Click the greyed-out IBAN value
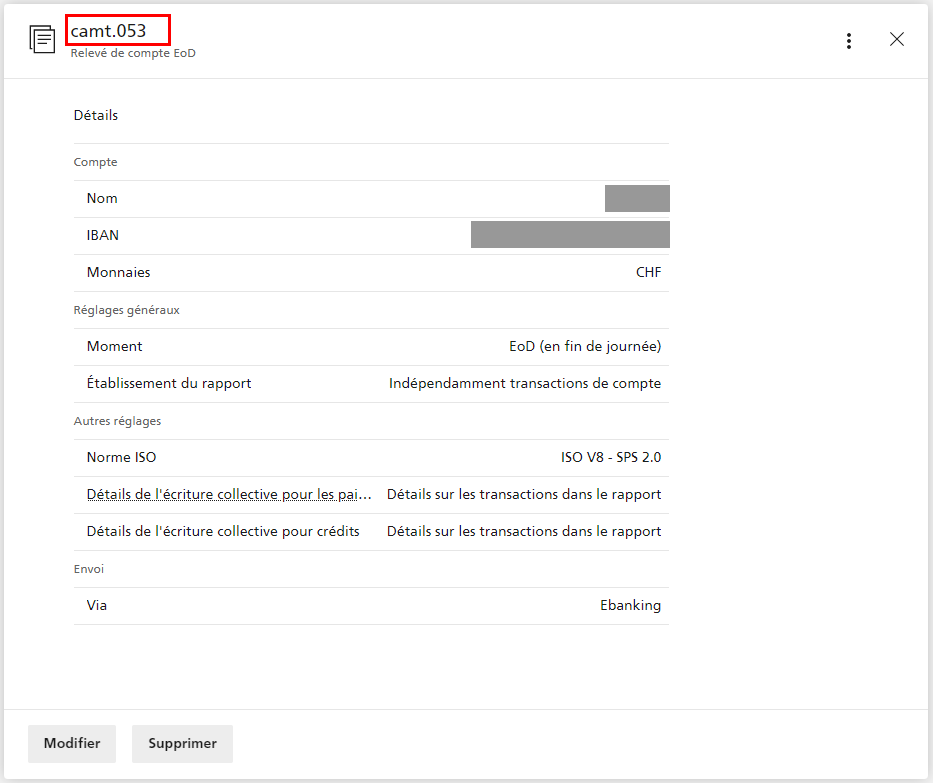933x783 pixels. pos(570,235)
